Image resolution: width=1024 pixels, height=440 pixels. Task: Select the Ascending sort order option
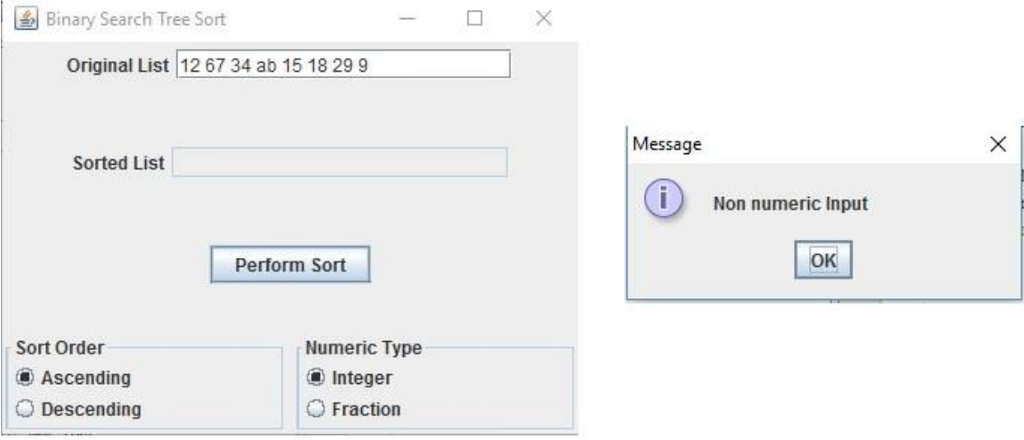tap(73, 378)
